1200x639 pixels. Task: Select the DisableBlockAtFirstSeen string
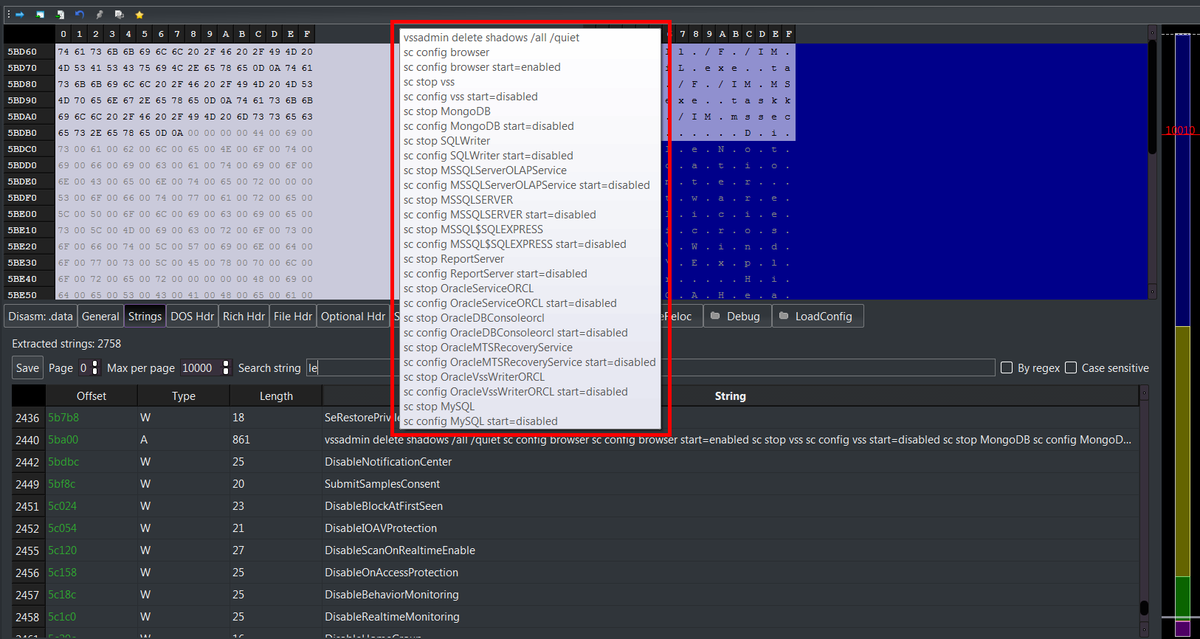point(385,506)
